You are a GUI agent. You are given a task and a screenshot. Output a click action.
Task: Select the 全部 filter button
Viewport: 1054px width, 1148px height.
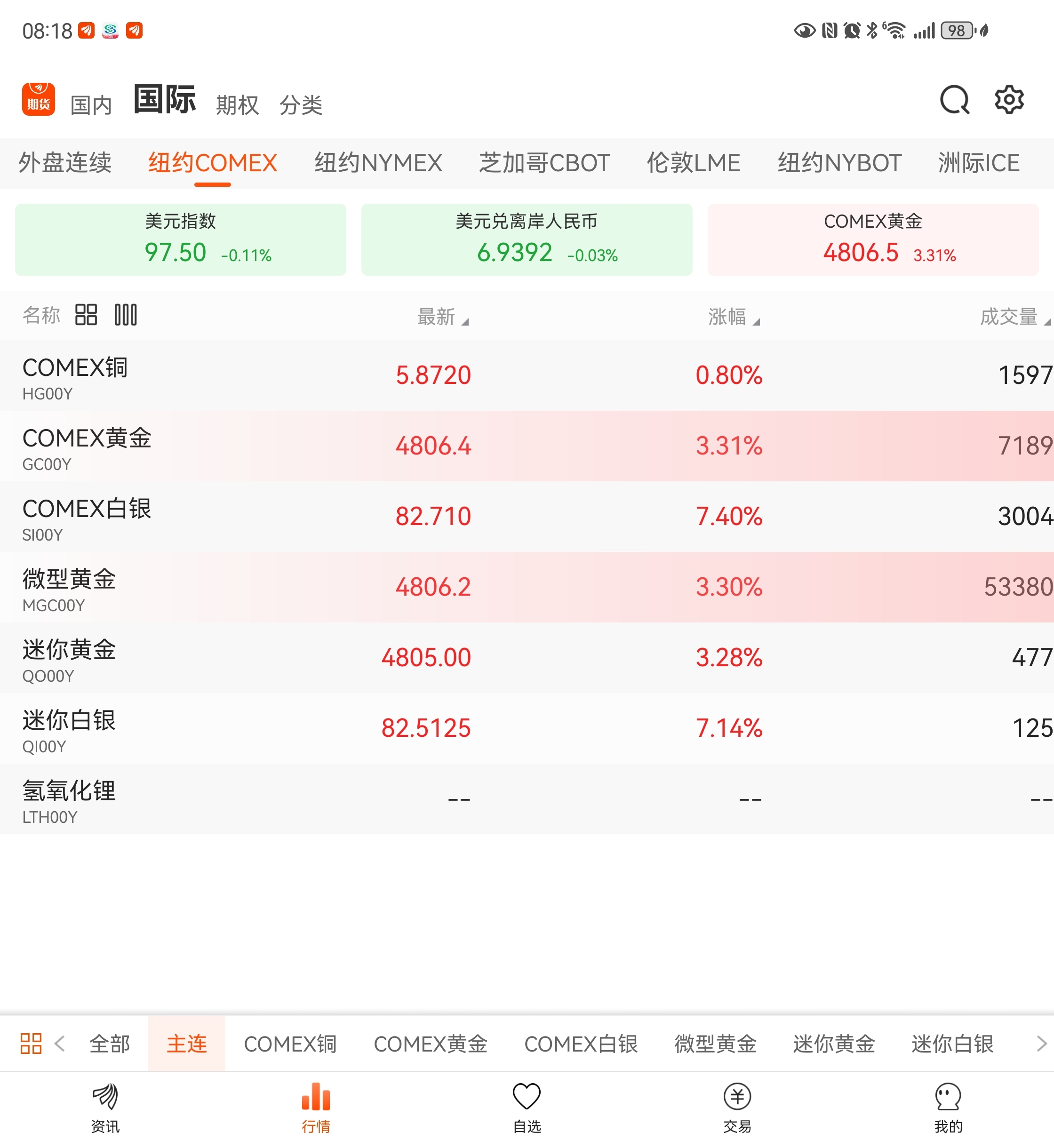click(110, 1044)
